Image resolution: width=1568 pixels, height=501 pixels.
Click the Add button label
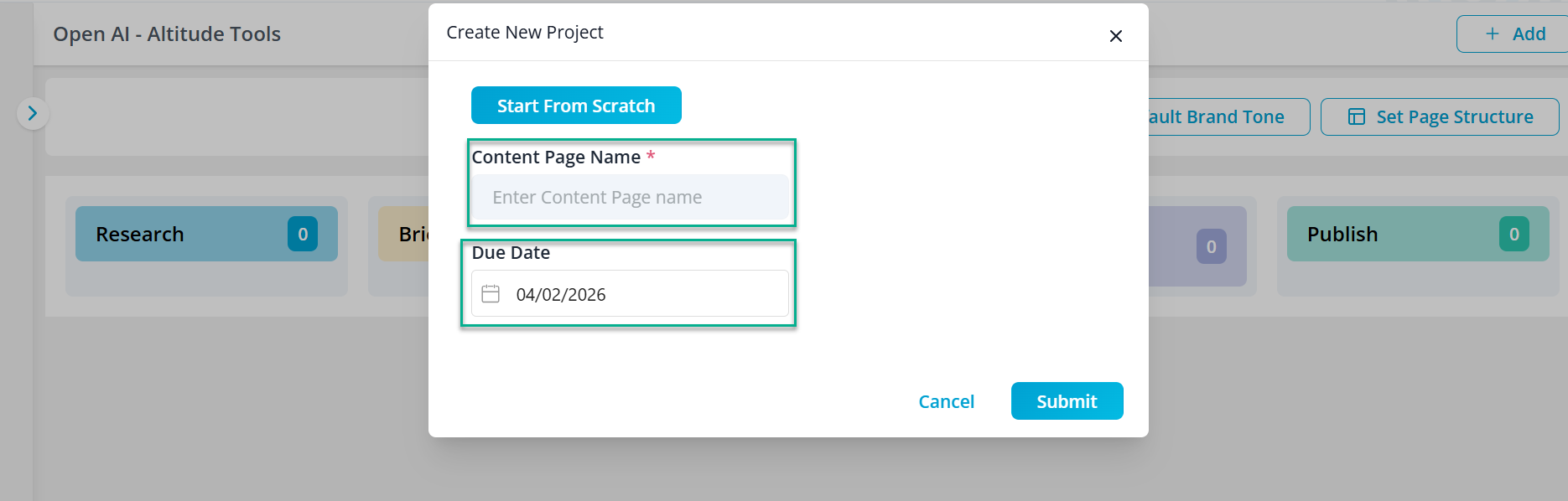[x=1529, y=34]
